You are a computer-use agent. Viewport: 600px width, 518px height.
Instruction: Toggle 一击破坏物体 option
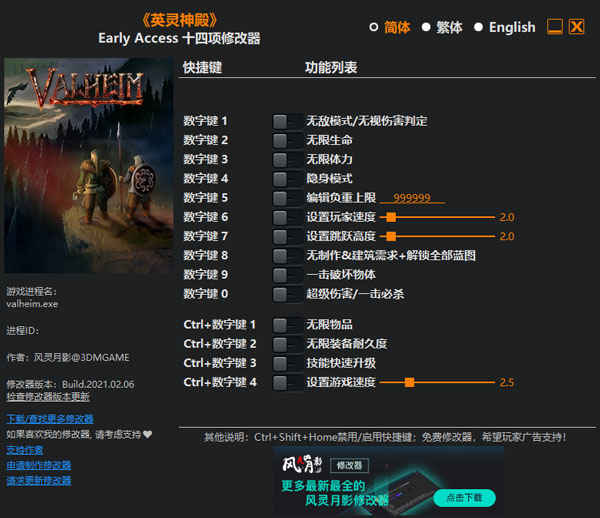click(x=287, y=274)
